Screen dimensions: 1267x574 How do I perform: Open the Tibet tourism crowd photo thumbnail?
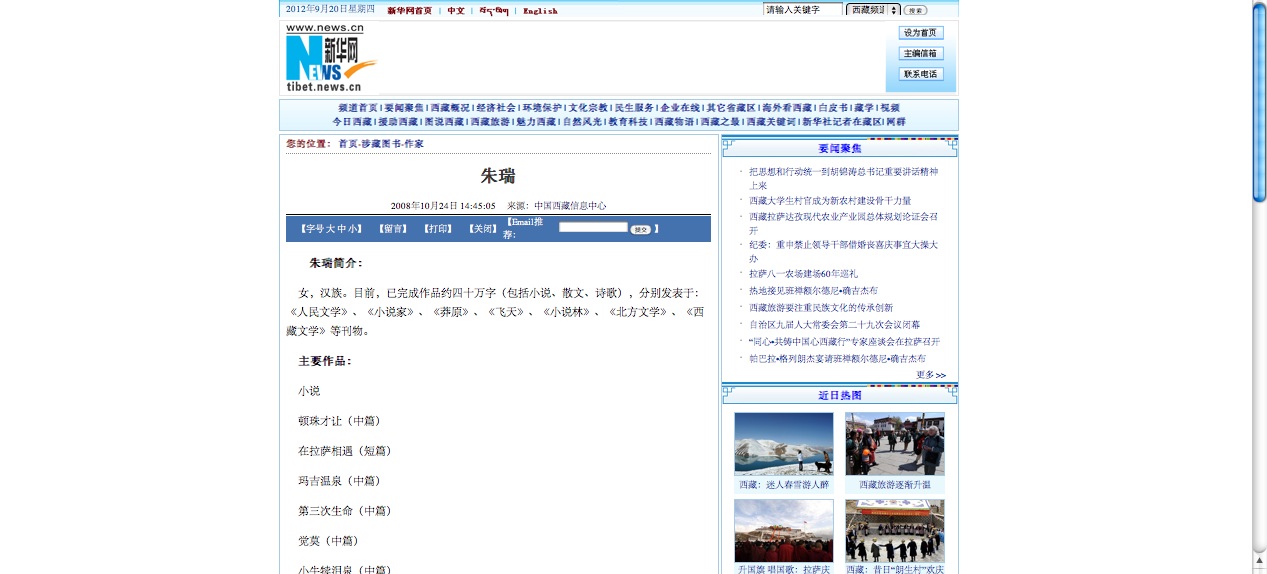pyautogui.click(x=894, y=444)
